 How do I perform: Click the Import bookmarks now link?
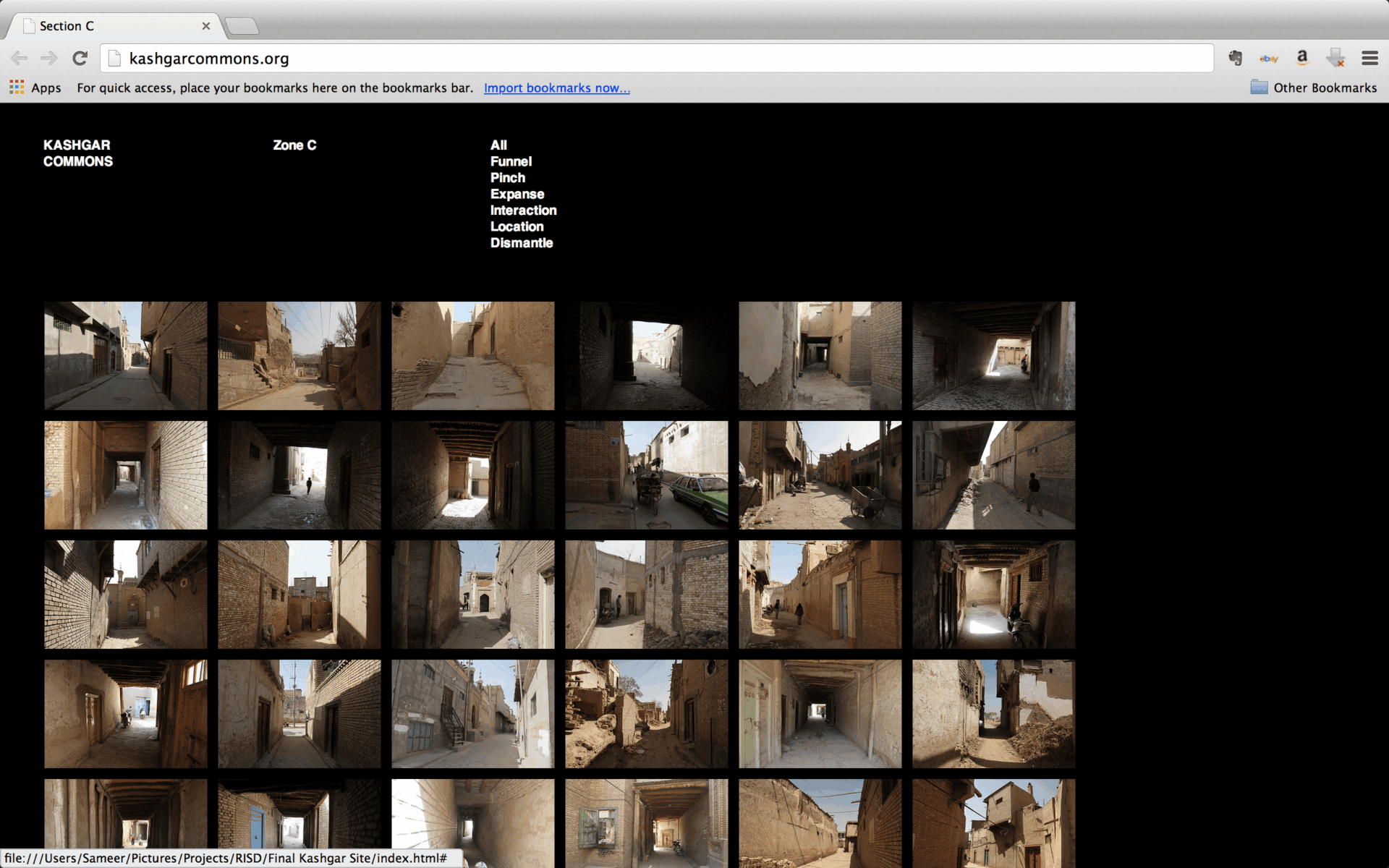[x=556, y=88]
